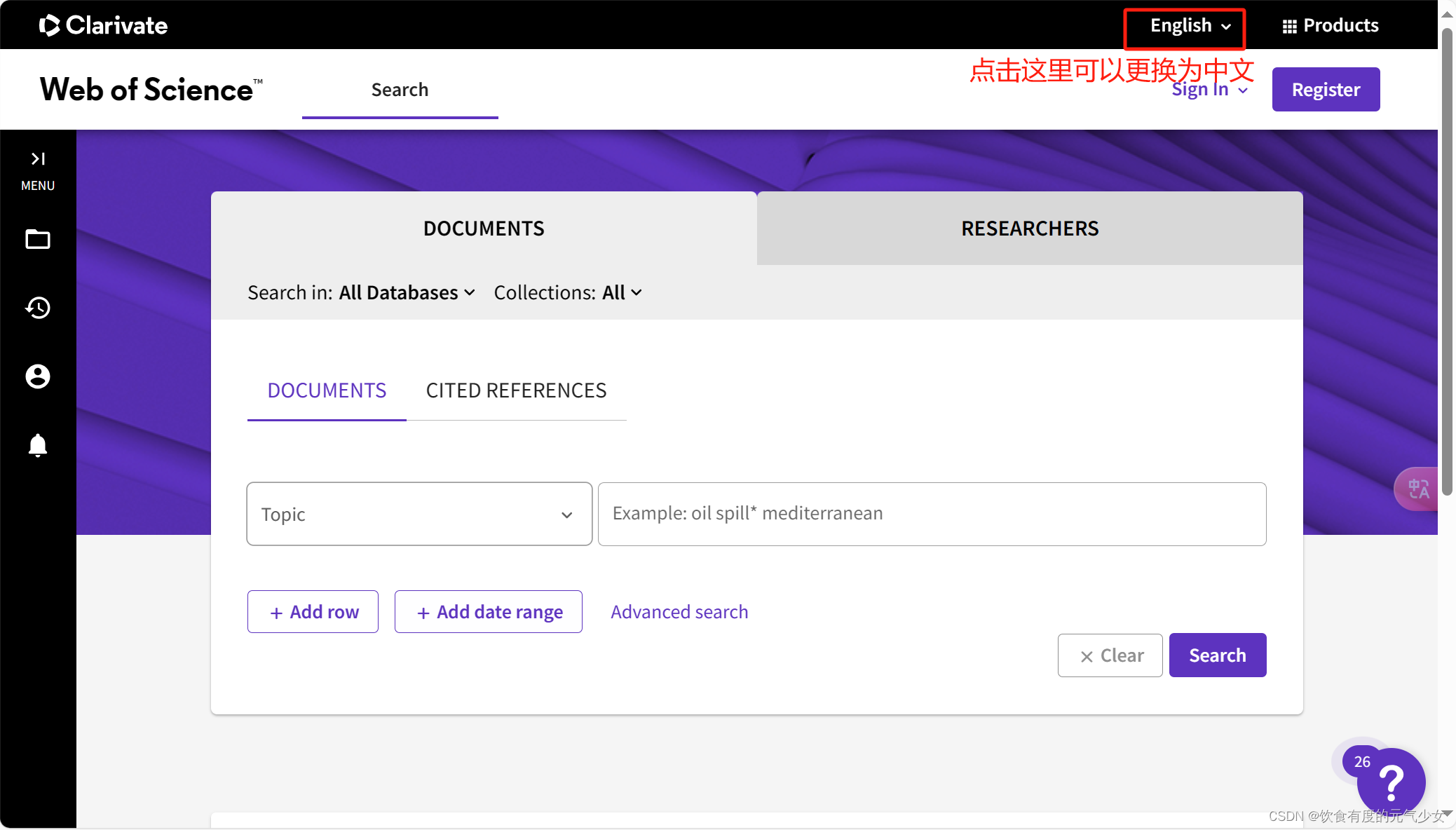Screen dimensions: 1456x830
Task: Expand the Sign In dropdown
Action: 1210,90
